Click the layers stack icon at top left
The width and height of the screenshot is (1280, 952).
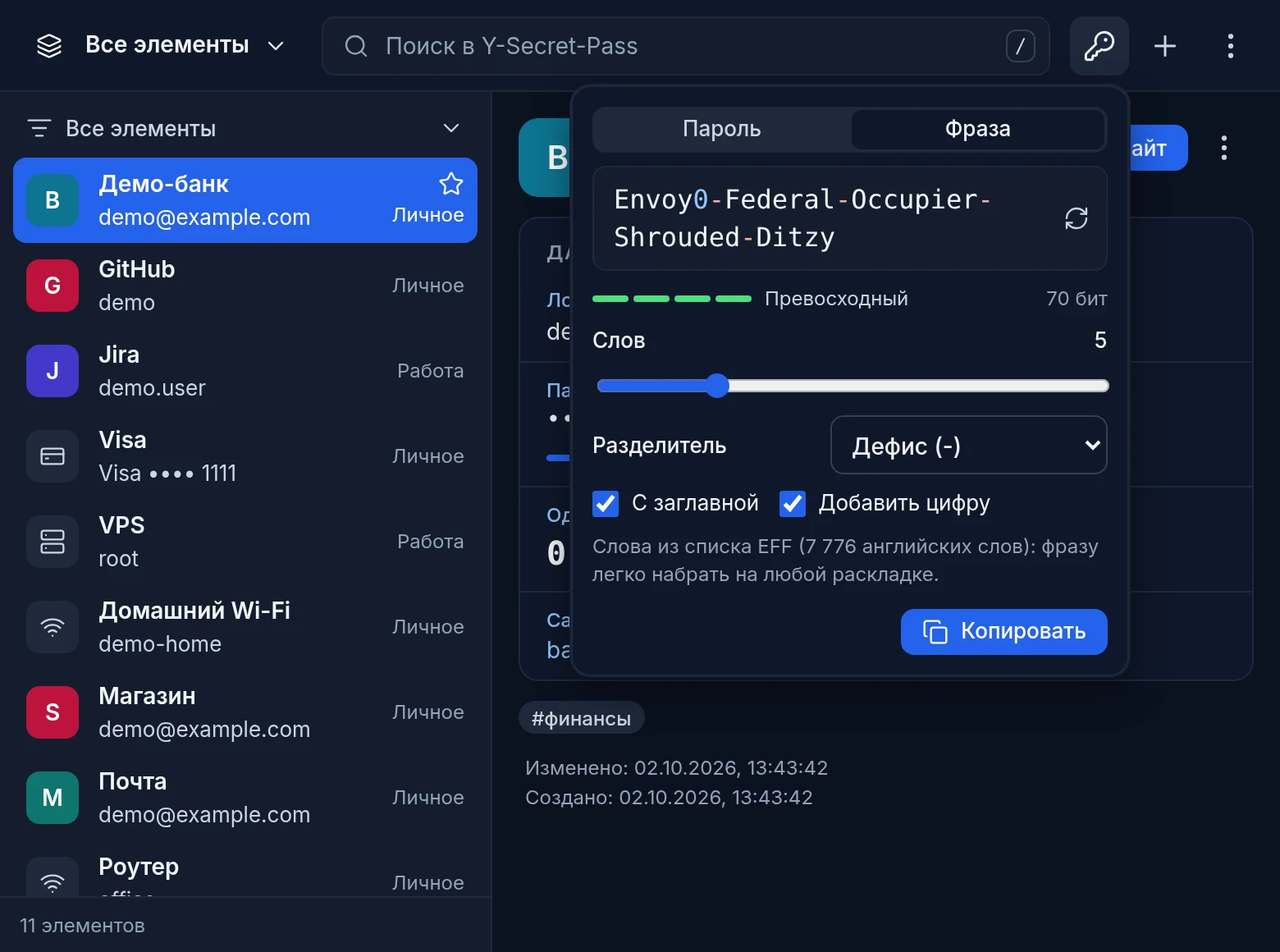point(49,46)
